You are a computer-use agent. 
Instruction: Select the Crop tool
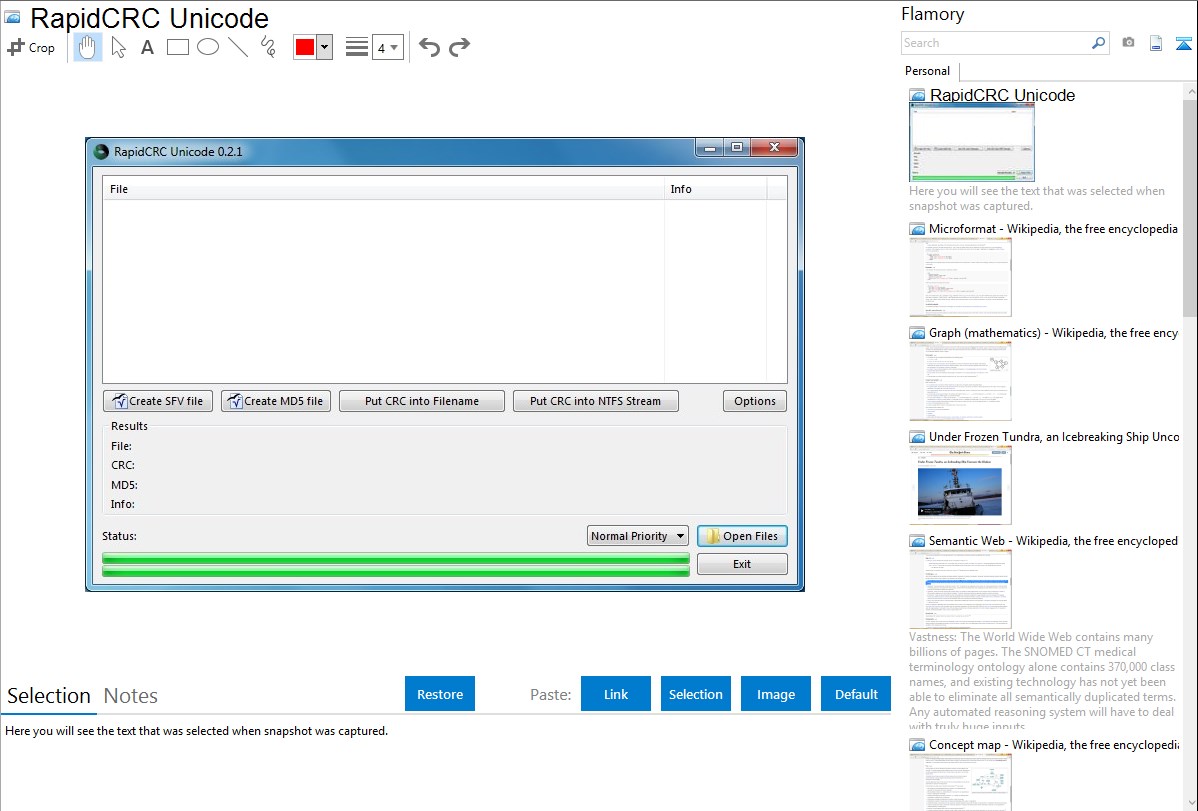(x=31, y=47)
